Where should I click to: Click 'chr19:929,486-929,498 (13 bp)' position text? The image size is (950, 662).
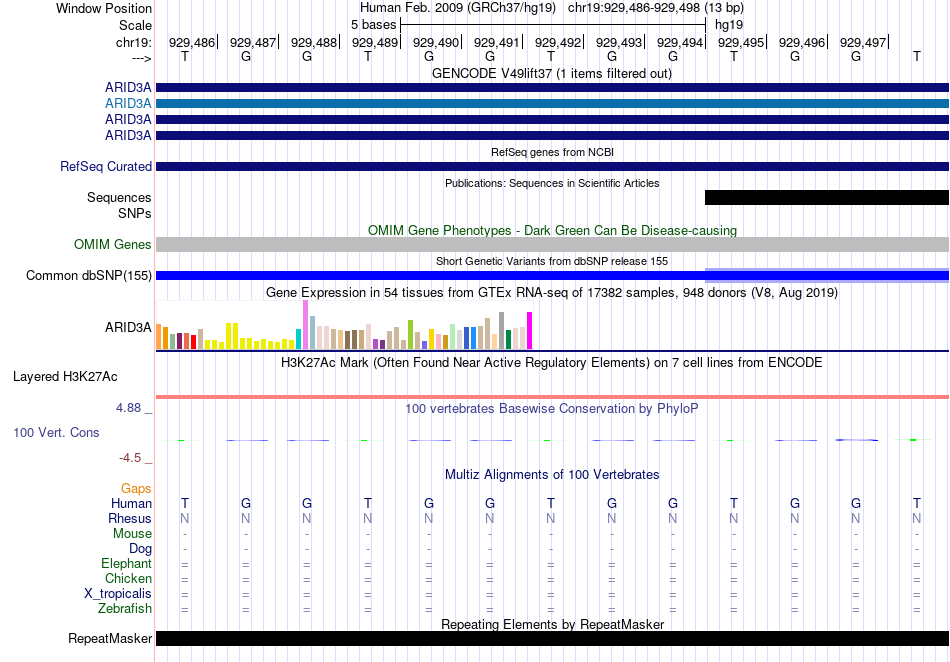[x=656, y=8]
